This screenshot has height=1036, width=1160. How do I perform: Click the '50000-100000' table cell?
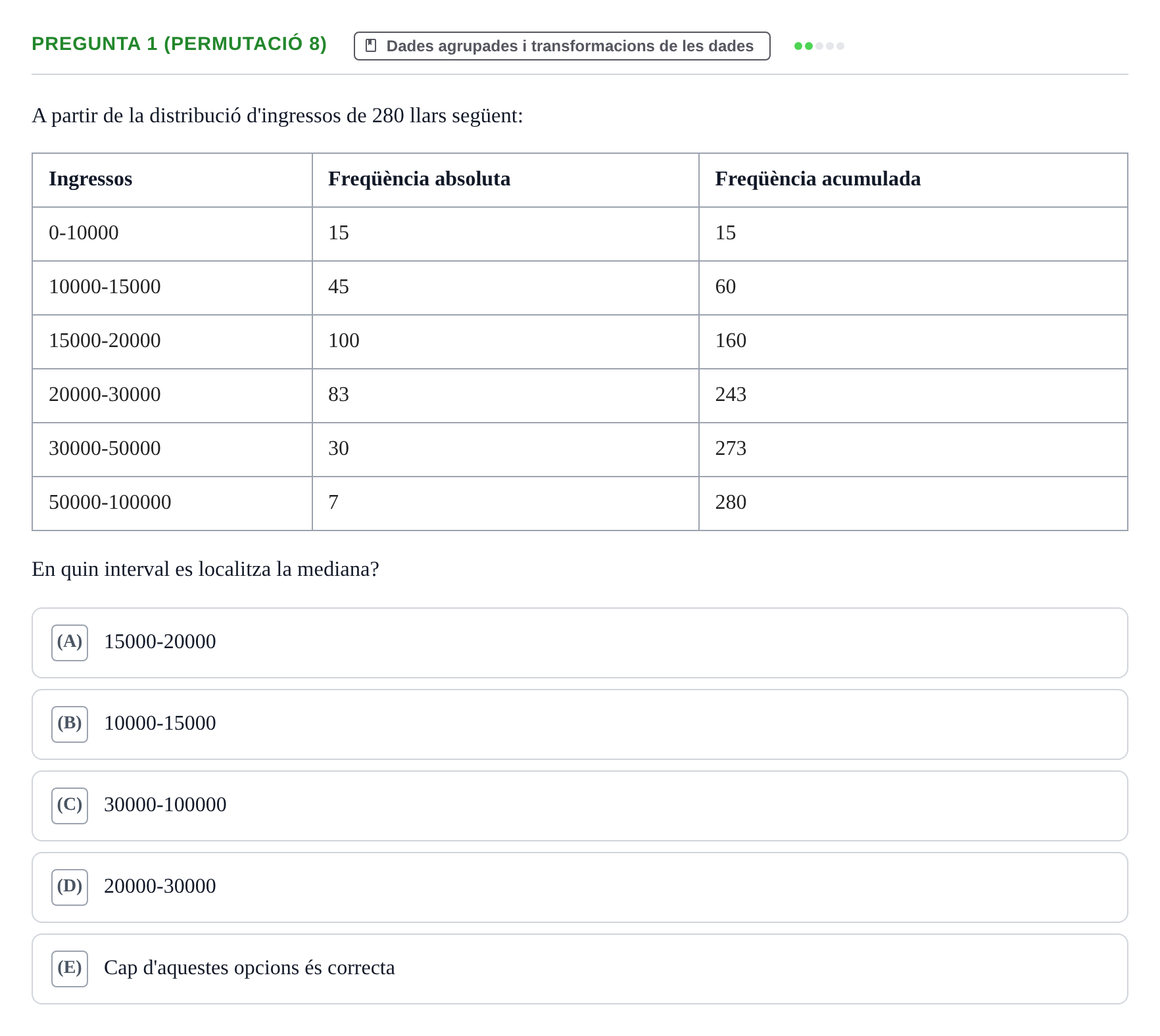click(172, 504)
